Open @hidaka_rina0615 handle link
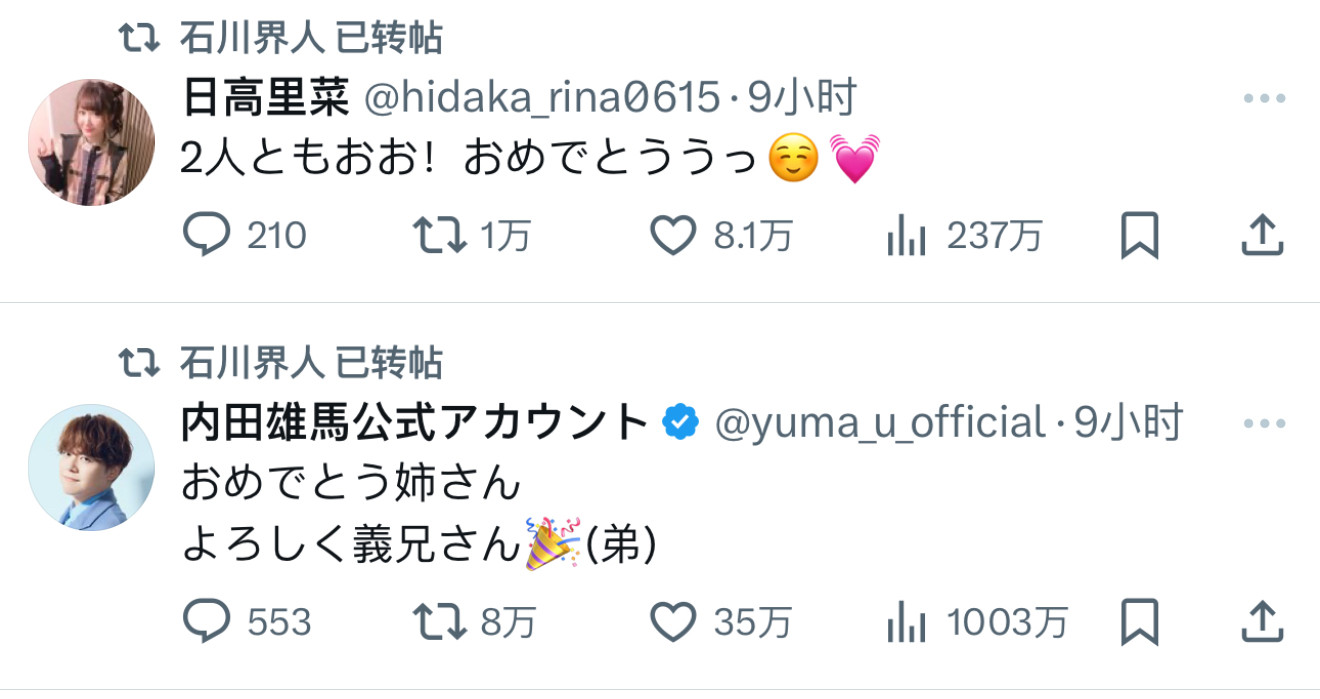 click(x=540, y=98)
